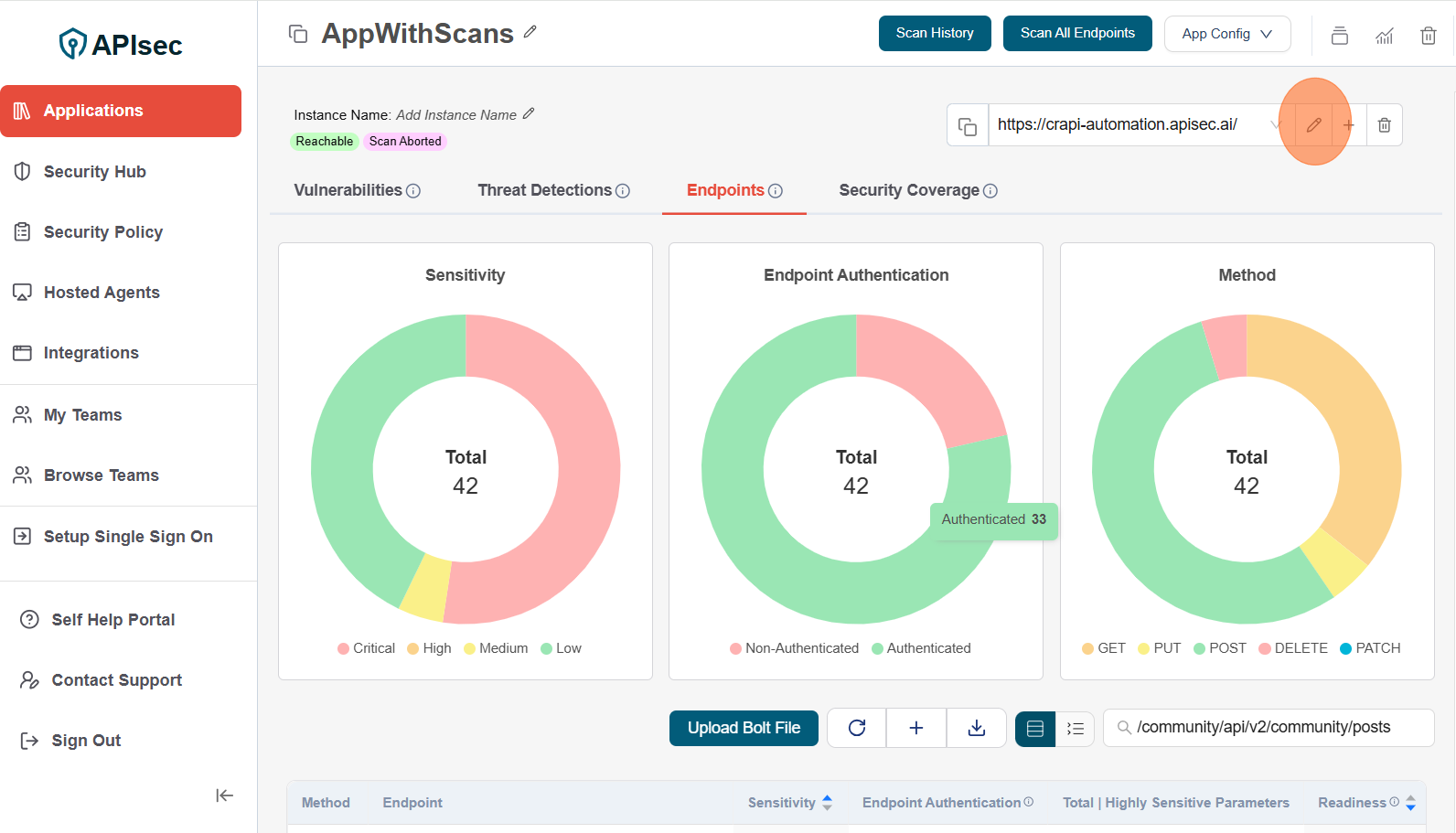Refresh the endpoints list
Viewport: 1456px width, 833px height.
point(857,728)
